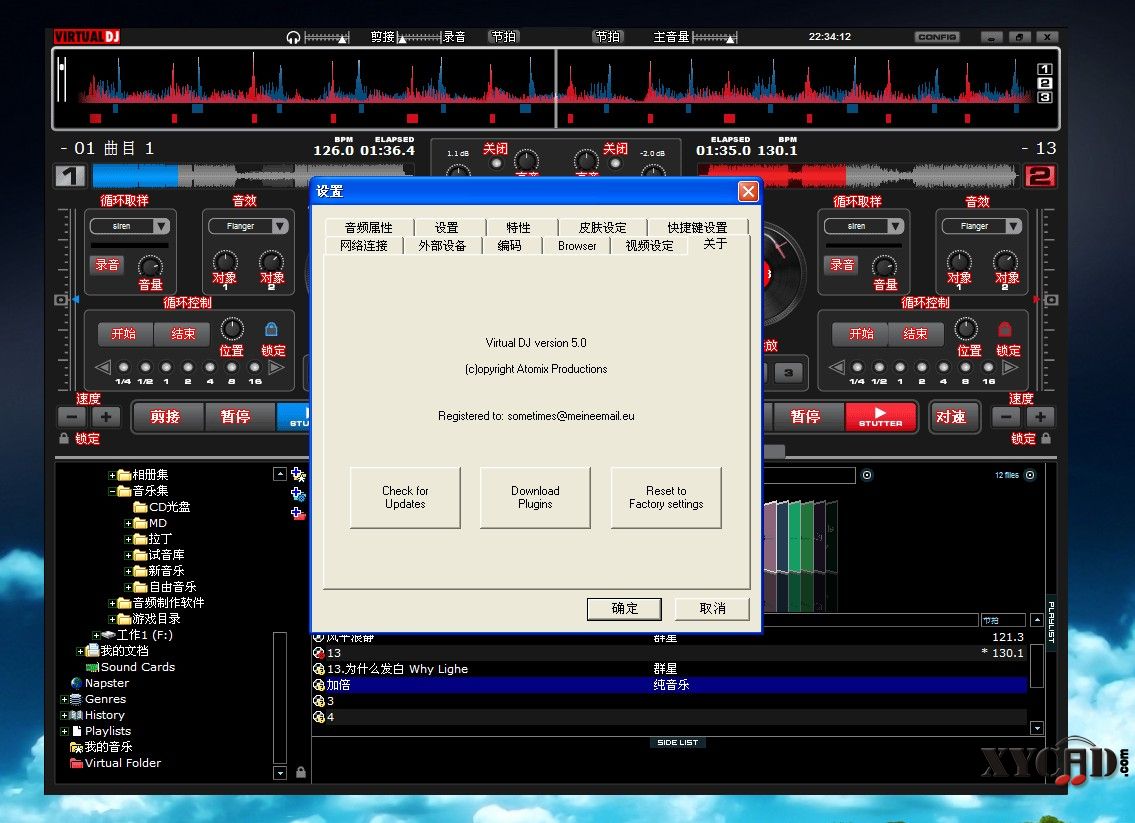This screenshot has height=823, width=1135.
Task: Toggle the right deck speed lock padlock
Action: click(x=1045, y=439)
